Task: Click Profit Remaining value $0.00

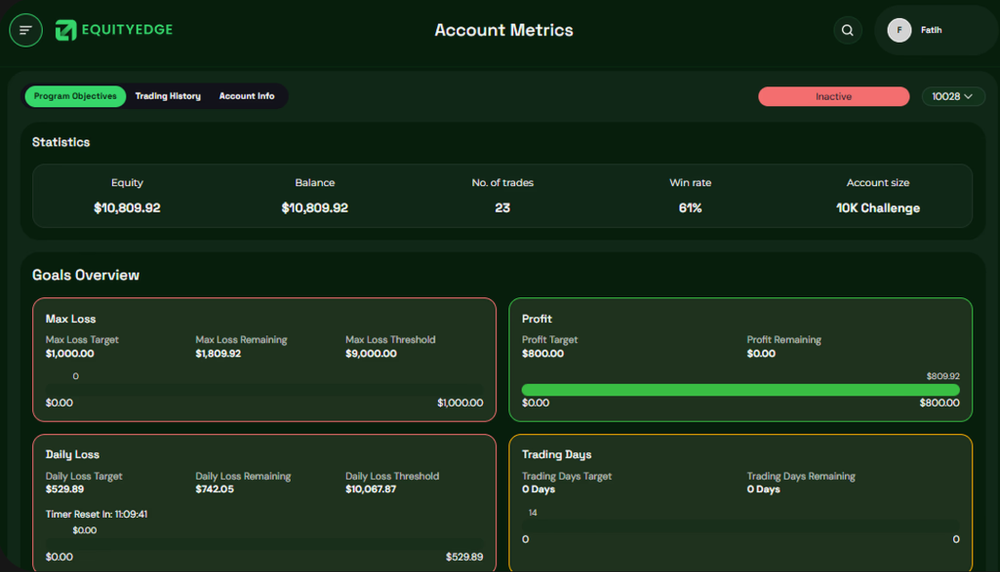Action: [761, 353]
